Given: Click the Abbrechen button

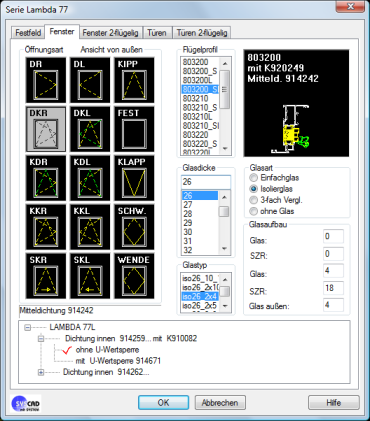Looking at the screenshot, I should tap(220, 403).
